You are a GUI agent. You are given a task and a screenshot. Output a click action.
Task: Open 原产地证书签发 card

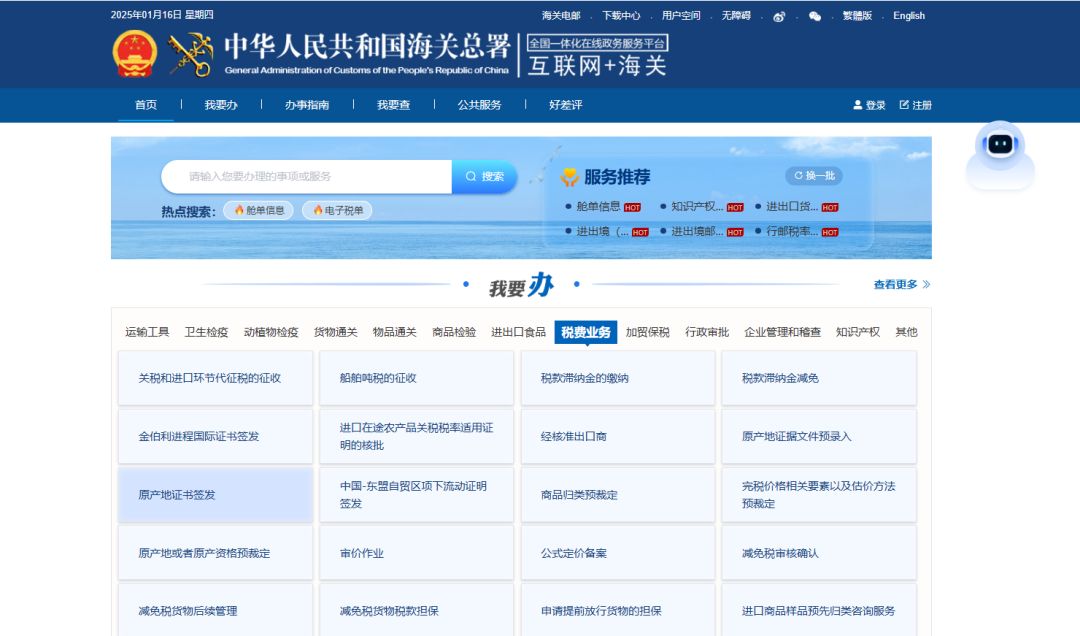(216, 495)
